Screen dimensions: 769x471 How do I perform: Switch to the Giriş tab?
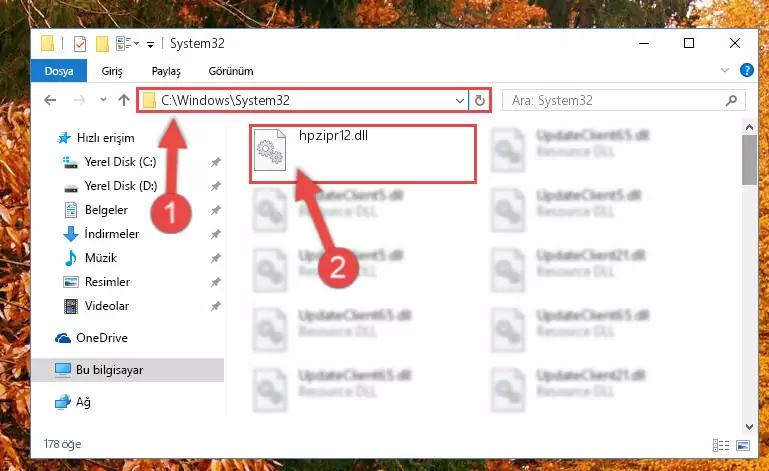112,71
